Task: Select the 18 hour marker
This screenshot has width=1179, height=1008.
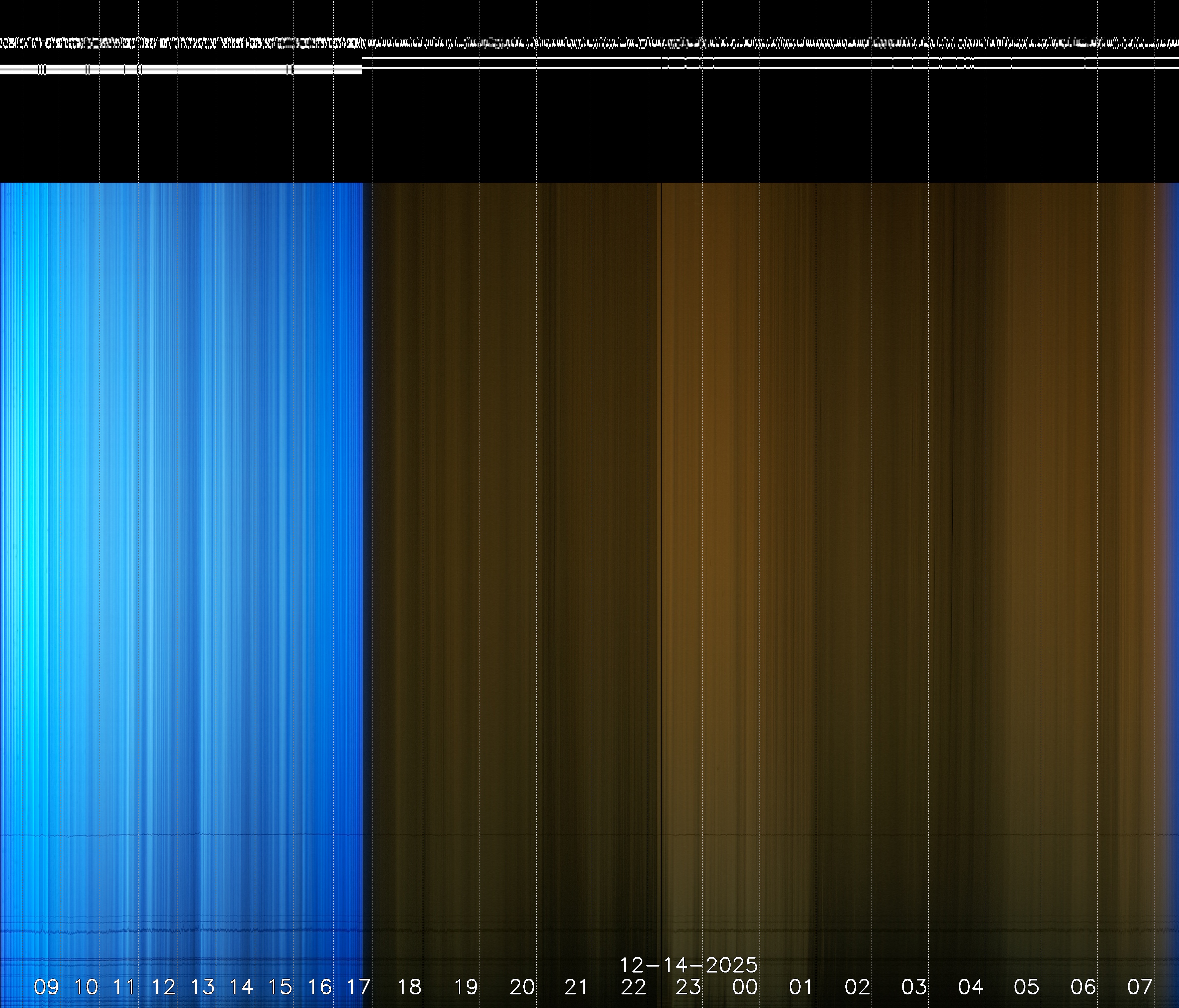Action: [409, 987]
